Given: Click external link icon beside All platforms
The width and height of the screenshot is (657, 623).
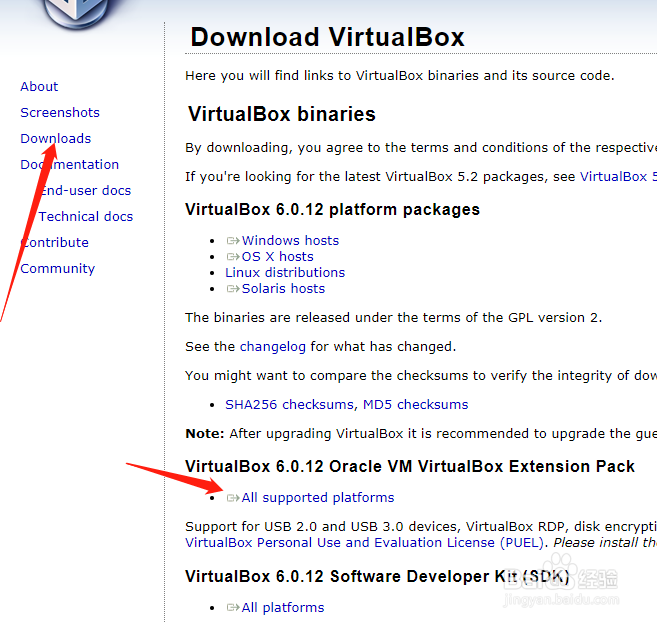Looking at the screenshot, I should (233, 608).
